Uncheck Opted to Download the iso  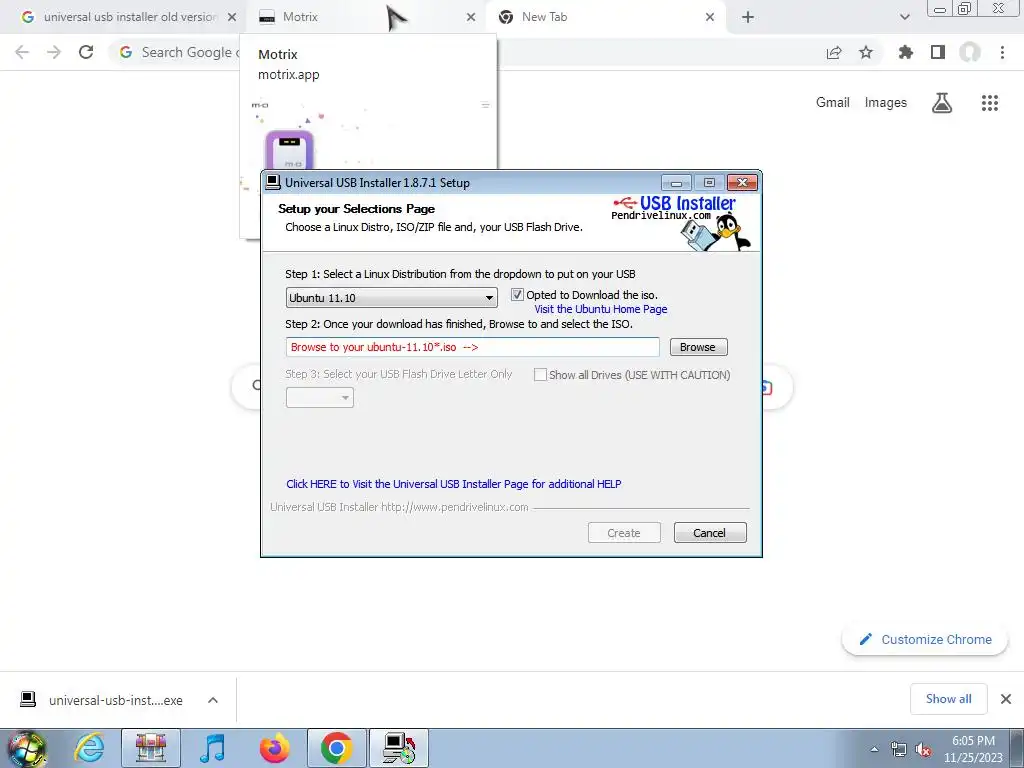tap(517, 295)
